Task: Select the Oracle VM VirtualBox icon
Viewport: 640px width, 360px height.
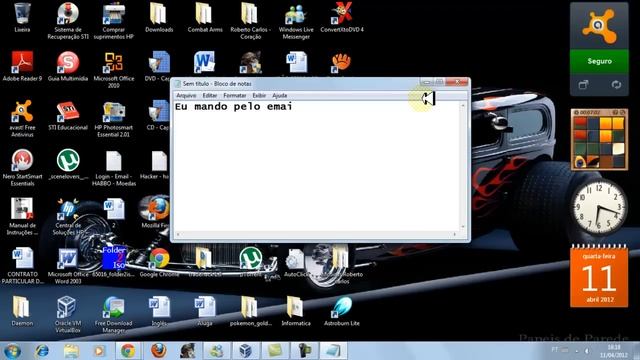Action: pos(68,314)
